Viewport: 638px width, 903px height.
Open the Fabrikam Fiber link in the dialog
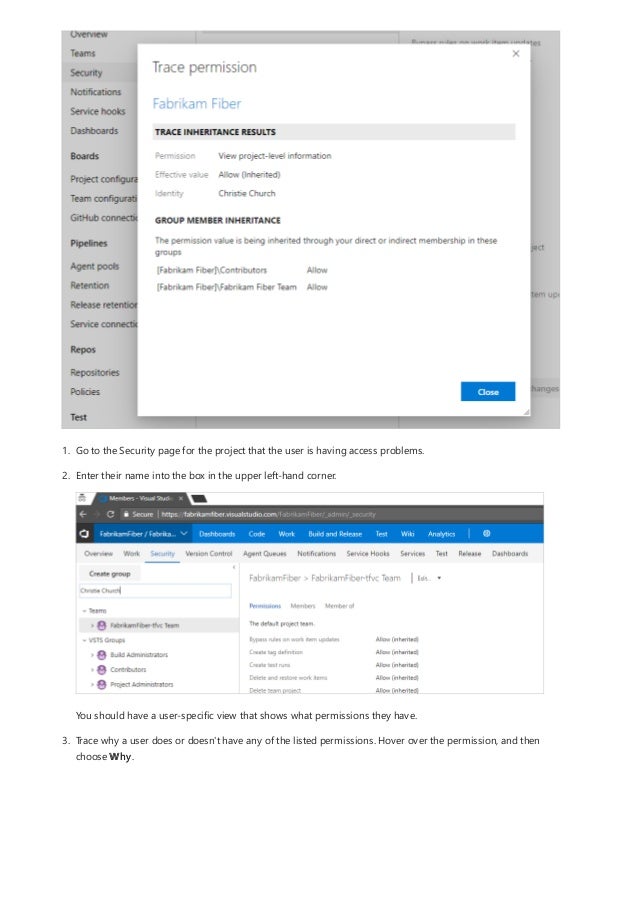point(196,104)
